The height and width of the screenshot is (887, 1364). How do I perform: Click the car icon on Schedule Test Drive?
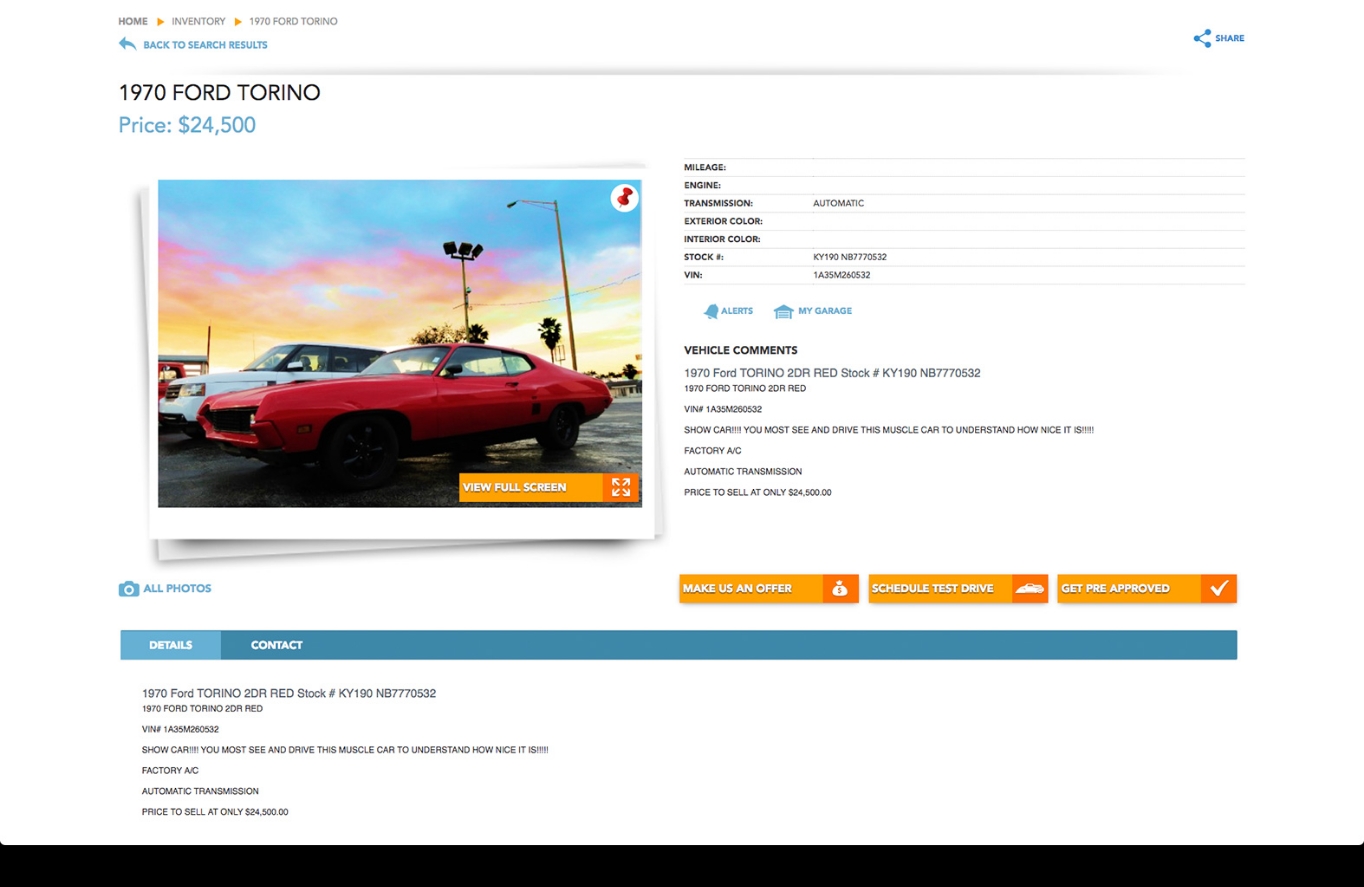[x=1029, y=589]
